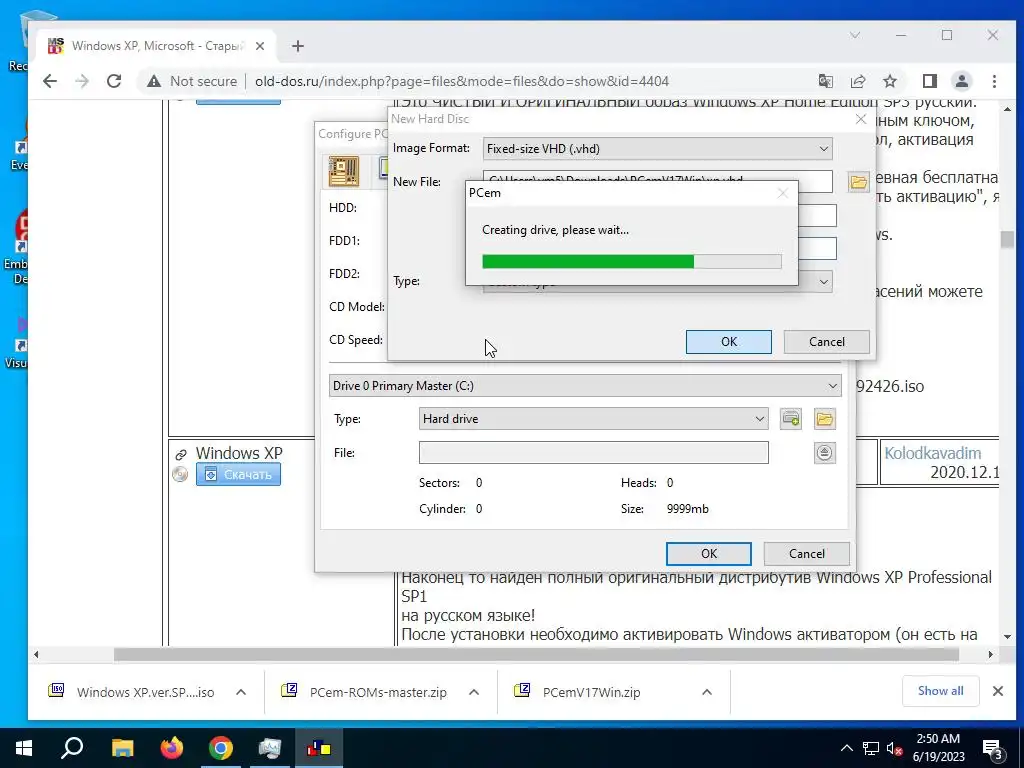
Task: Expand Windows XP iso download options
Action: pyautogui.click(x=241, y=692)
